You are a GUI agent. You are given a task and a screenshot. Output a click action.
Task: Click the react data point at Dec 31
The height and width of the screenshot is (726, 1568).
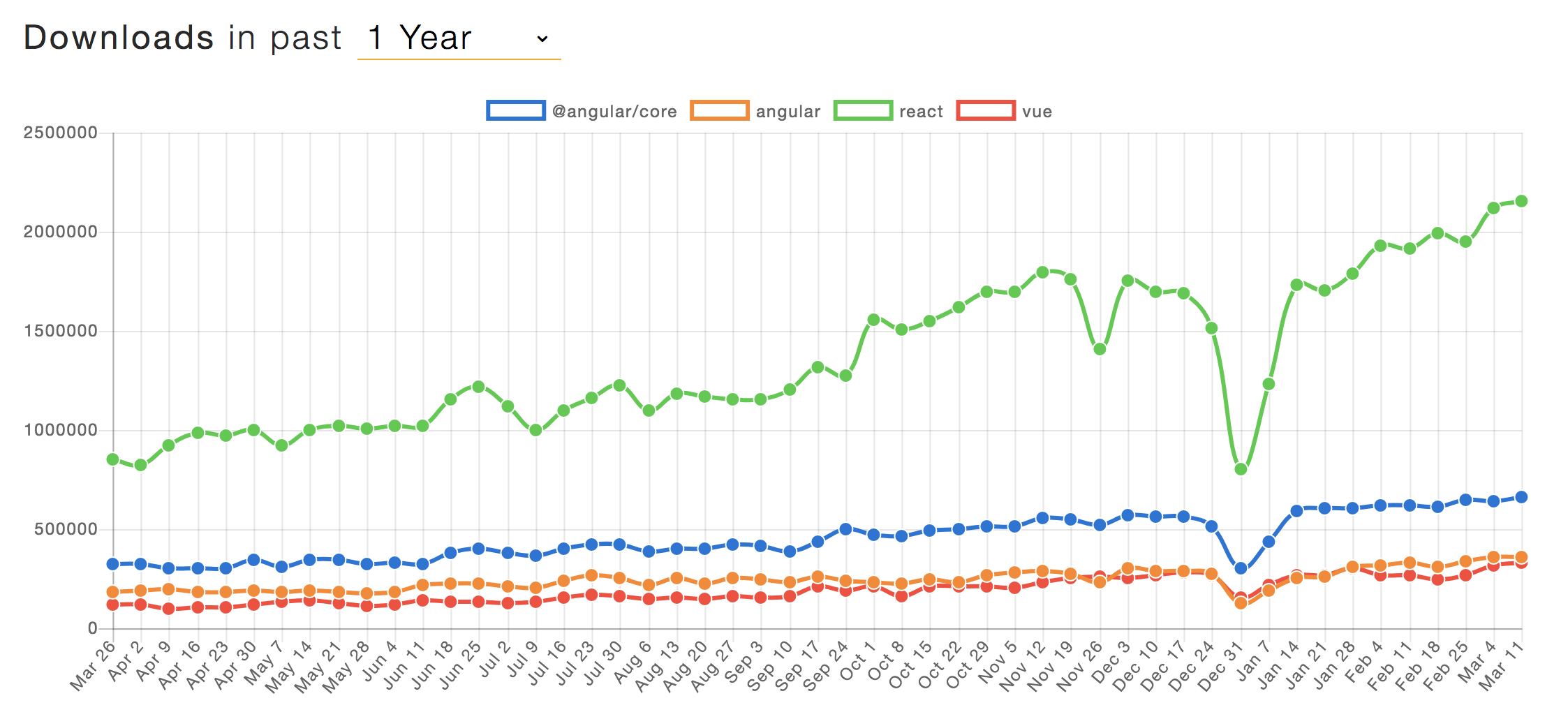tap(1241, 469)
